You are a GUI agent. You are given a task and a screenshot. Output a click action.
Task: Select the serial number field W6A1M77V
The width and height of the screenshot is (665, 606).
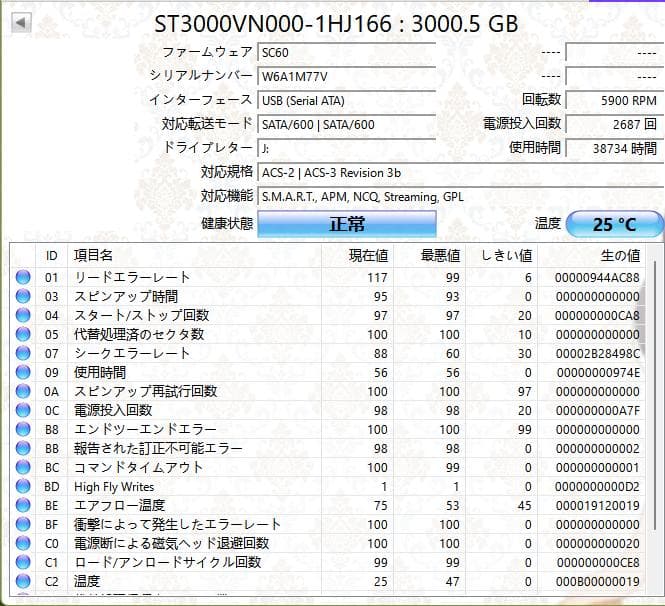(x=346, y=77)
